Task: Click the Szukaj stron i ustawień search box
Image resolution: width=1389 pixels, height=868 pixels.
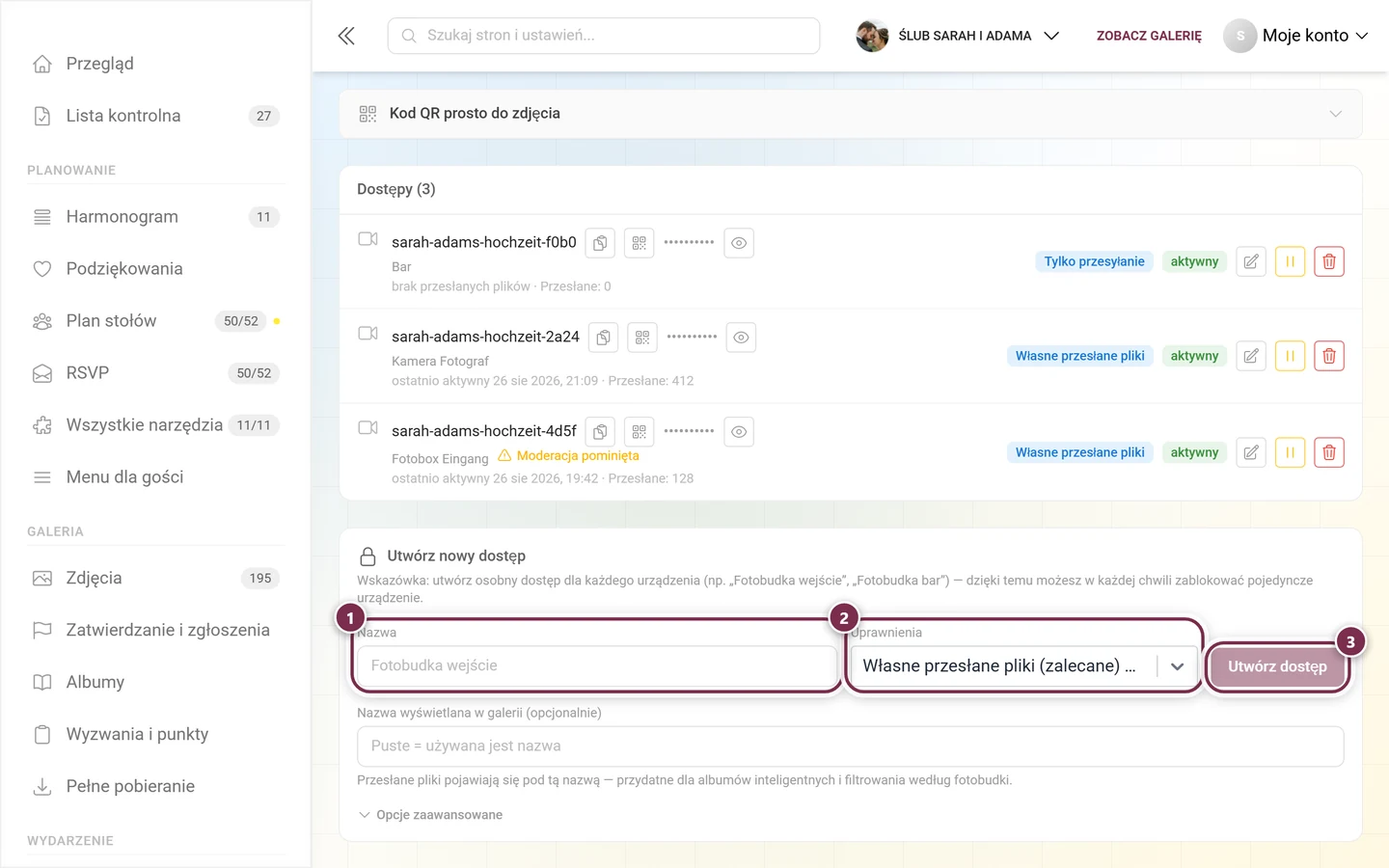Action: (x=604, y=36)
